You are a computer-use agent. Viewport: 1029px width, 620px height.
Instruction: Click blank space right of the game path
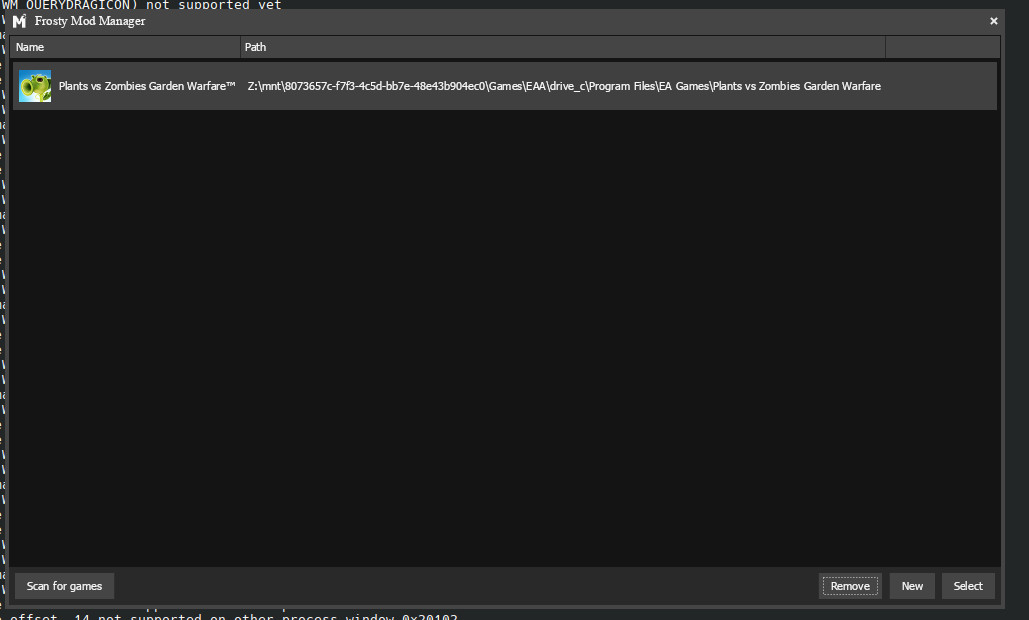pyautogui.click(x=938, y=86)
